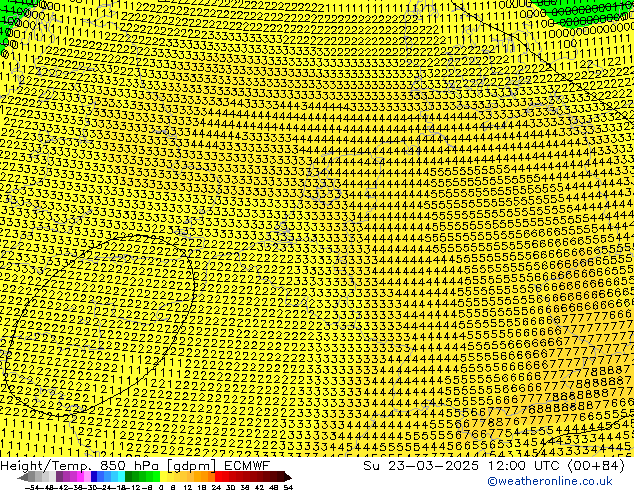Click the forecast date 'Su 23-03-2025 12:00 UTC (00+84)'
The image size is (634, 490).
(x=494, y=466)
